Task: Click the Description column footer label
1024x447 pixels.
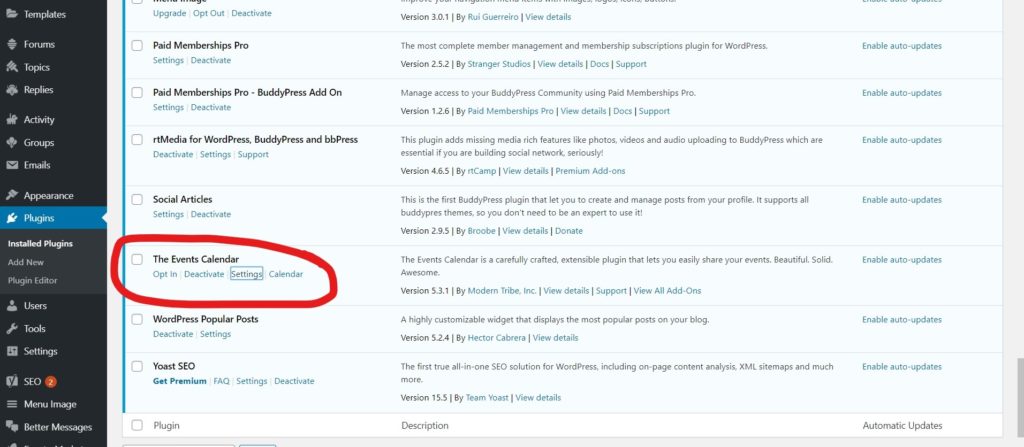Action: [425, 425]
